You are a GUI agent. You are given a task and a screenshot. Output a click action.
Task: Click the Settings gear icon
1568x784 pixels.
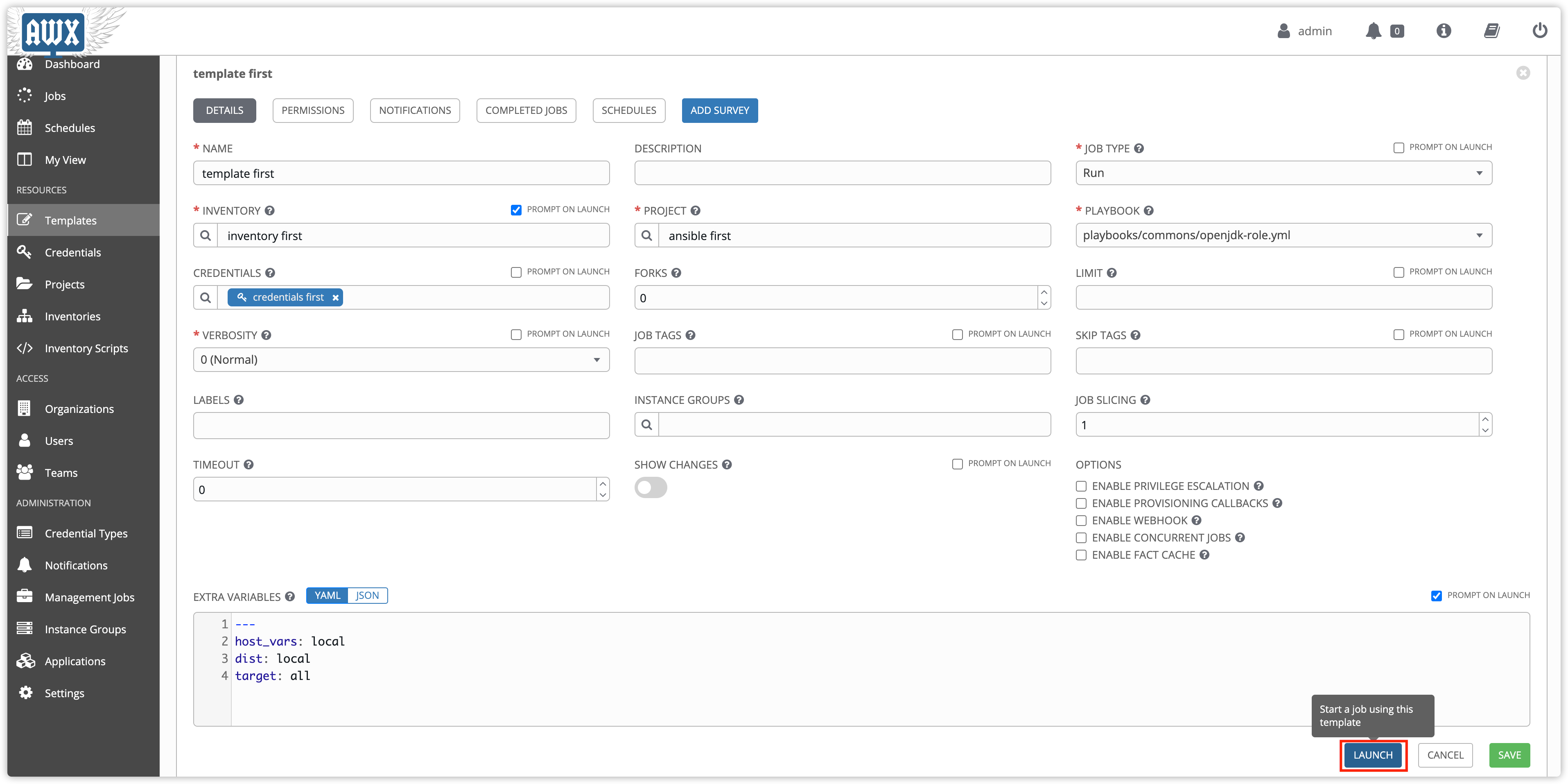click(x=25, y=693)
